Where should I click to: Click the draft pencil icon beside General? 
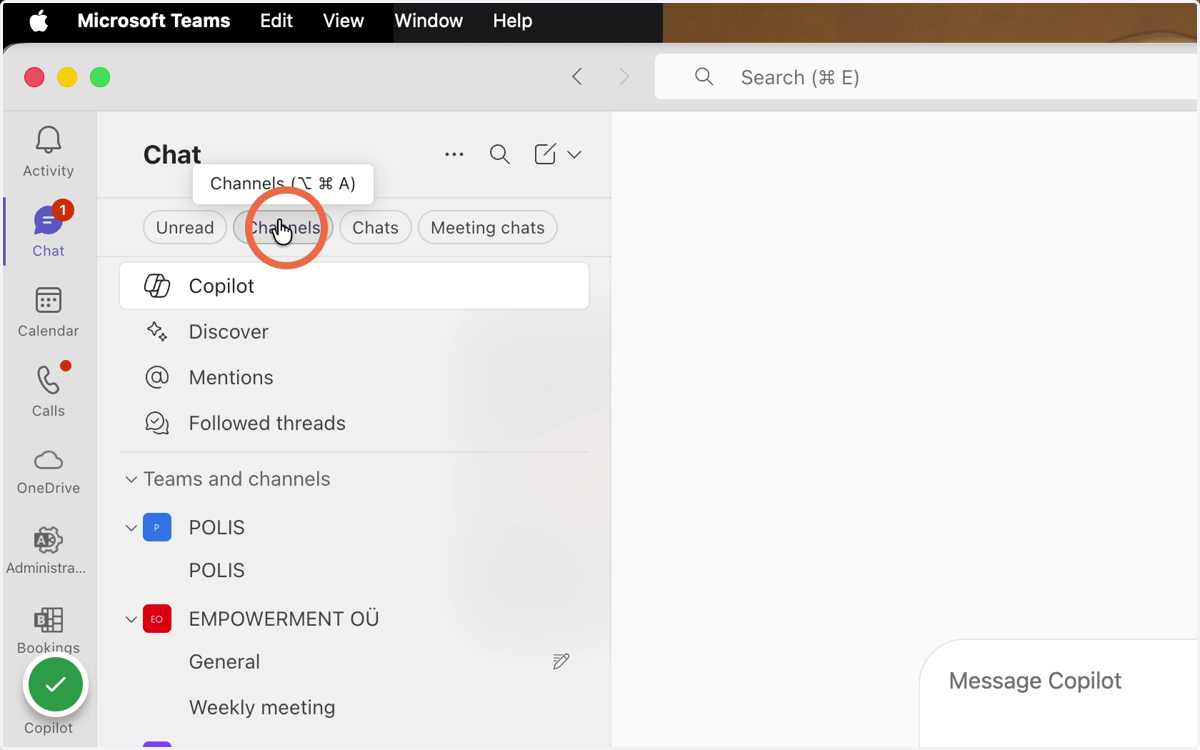[561, 661]
